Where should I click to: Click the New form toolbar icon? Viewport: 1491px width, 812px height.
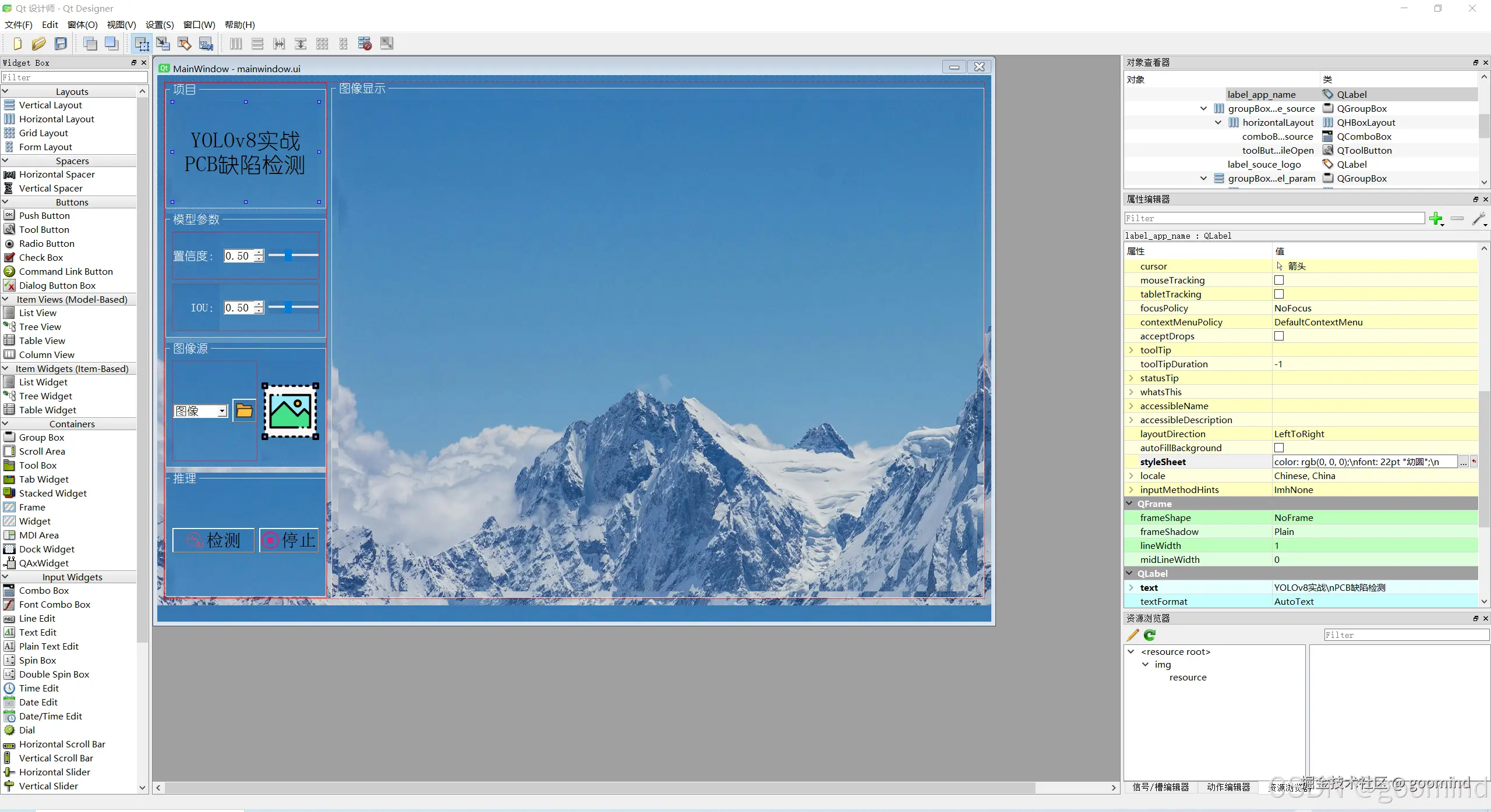click(17, 44)
